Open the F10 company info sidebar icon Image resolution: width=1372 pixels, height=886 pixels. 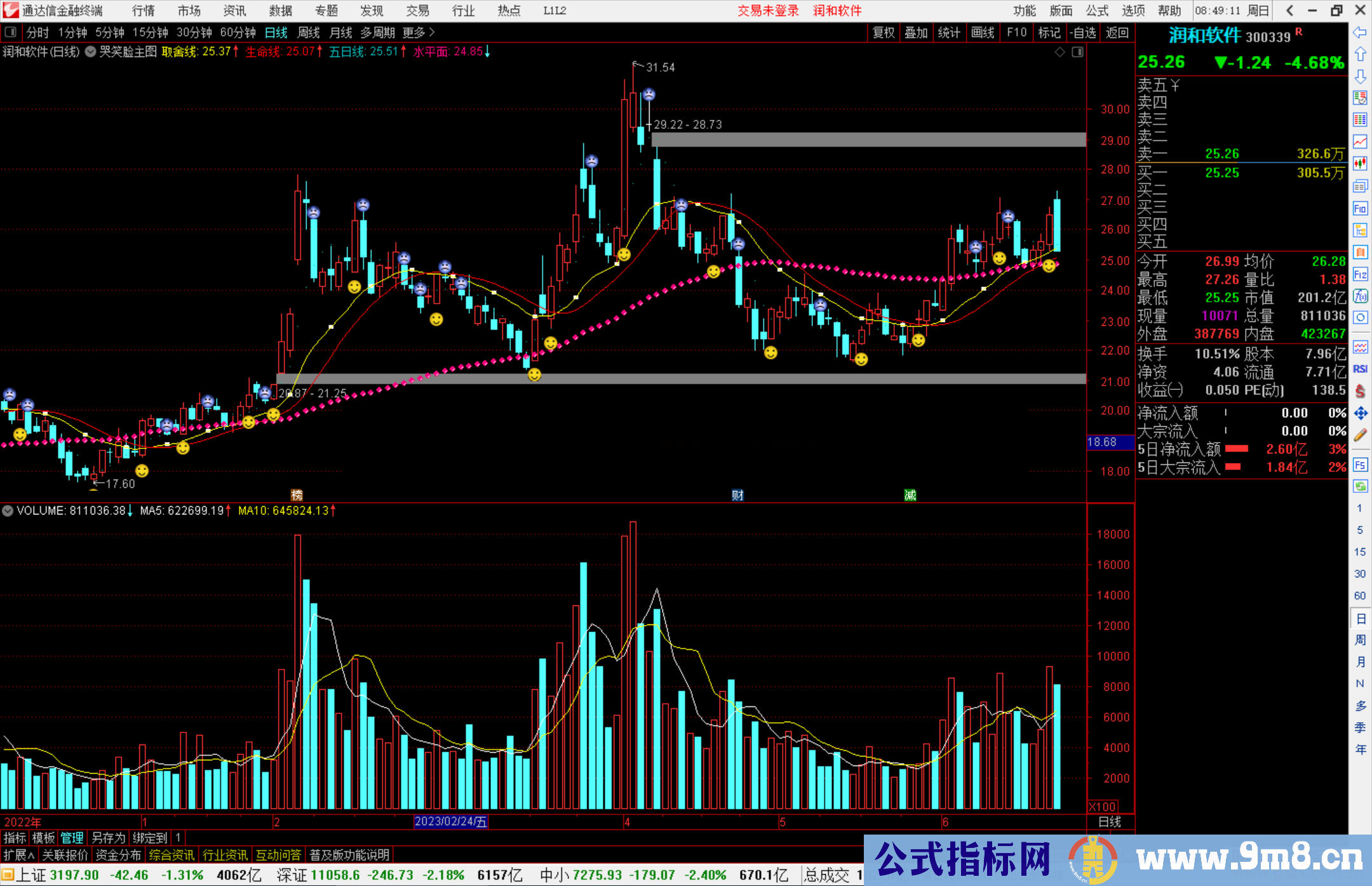tap(1360, 208)
